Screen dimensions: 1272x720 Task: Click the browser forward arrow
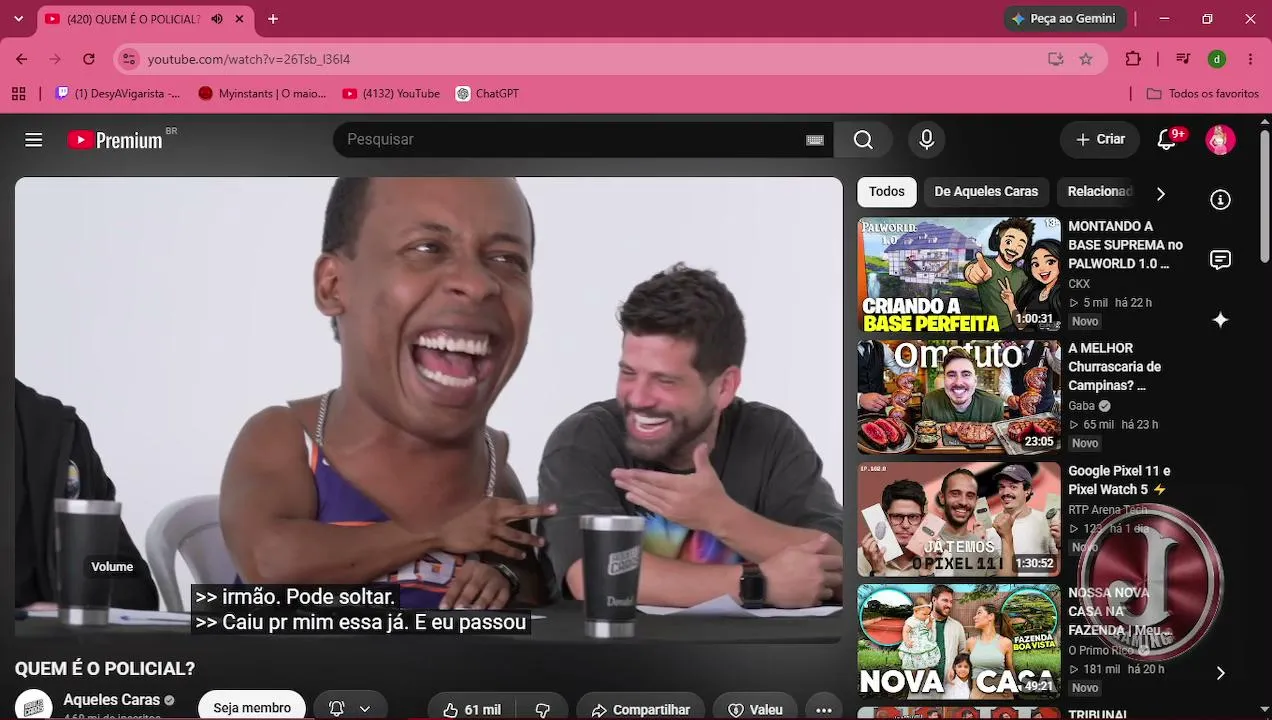[x=55, y=59]
